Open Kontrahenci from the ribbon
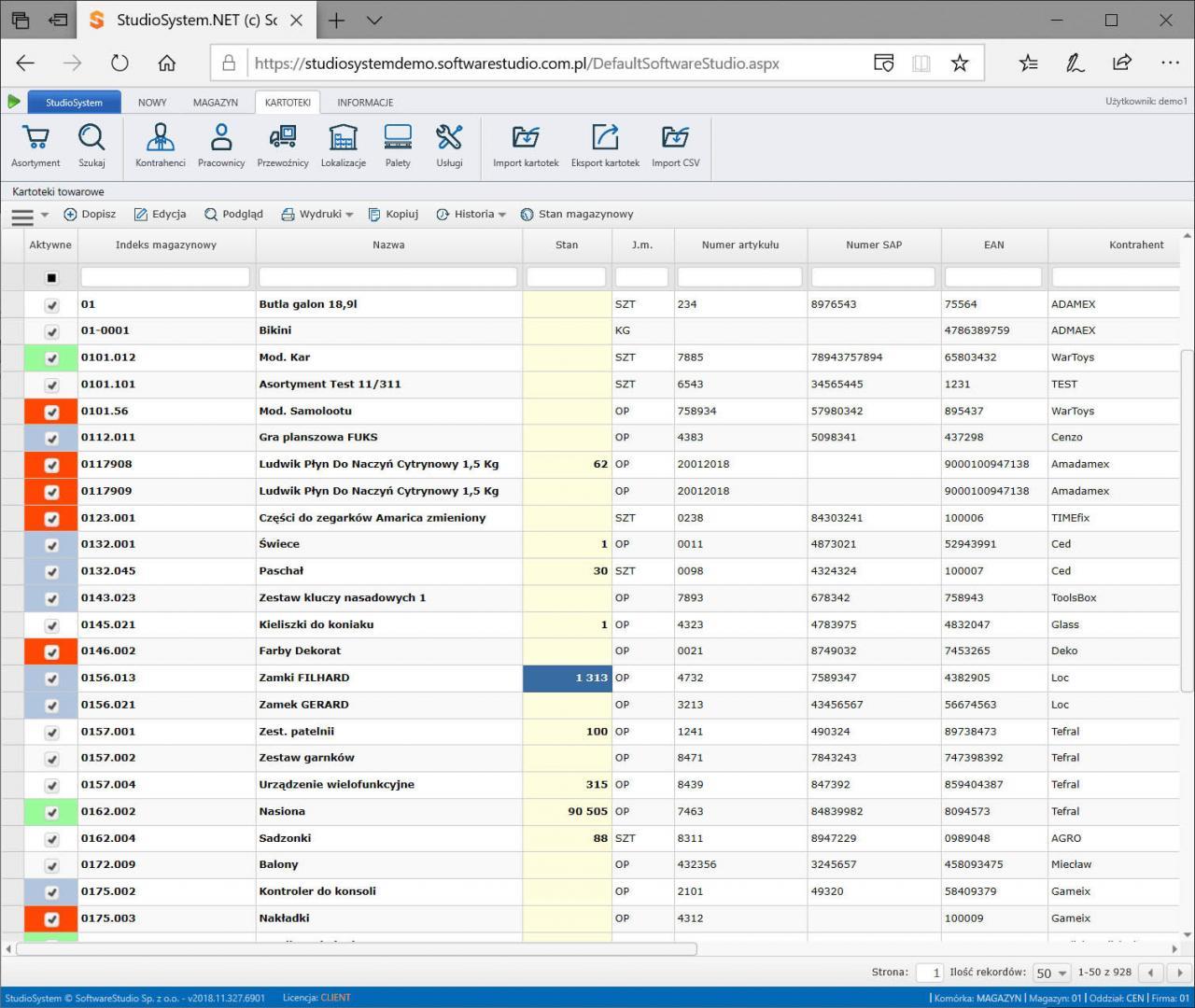Viewport: 1195px width, 1008px height. (160, 138)
